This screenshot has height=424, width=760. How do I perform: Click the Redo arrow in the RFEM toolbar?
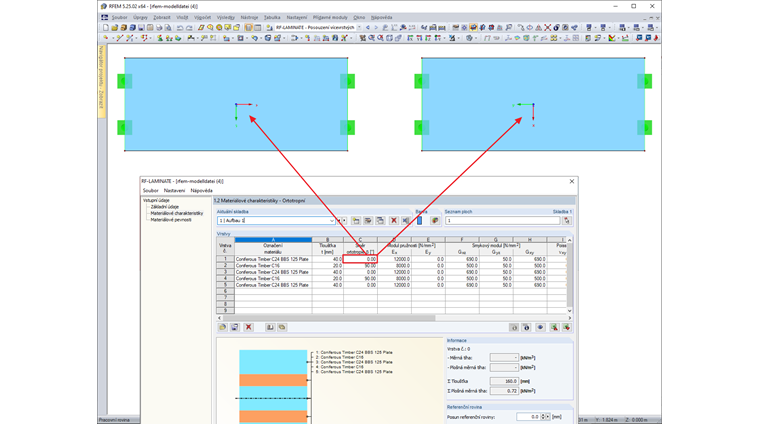click(189, 28)
